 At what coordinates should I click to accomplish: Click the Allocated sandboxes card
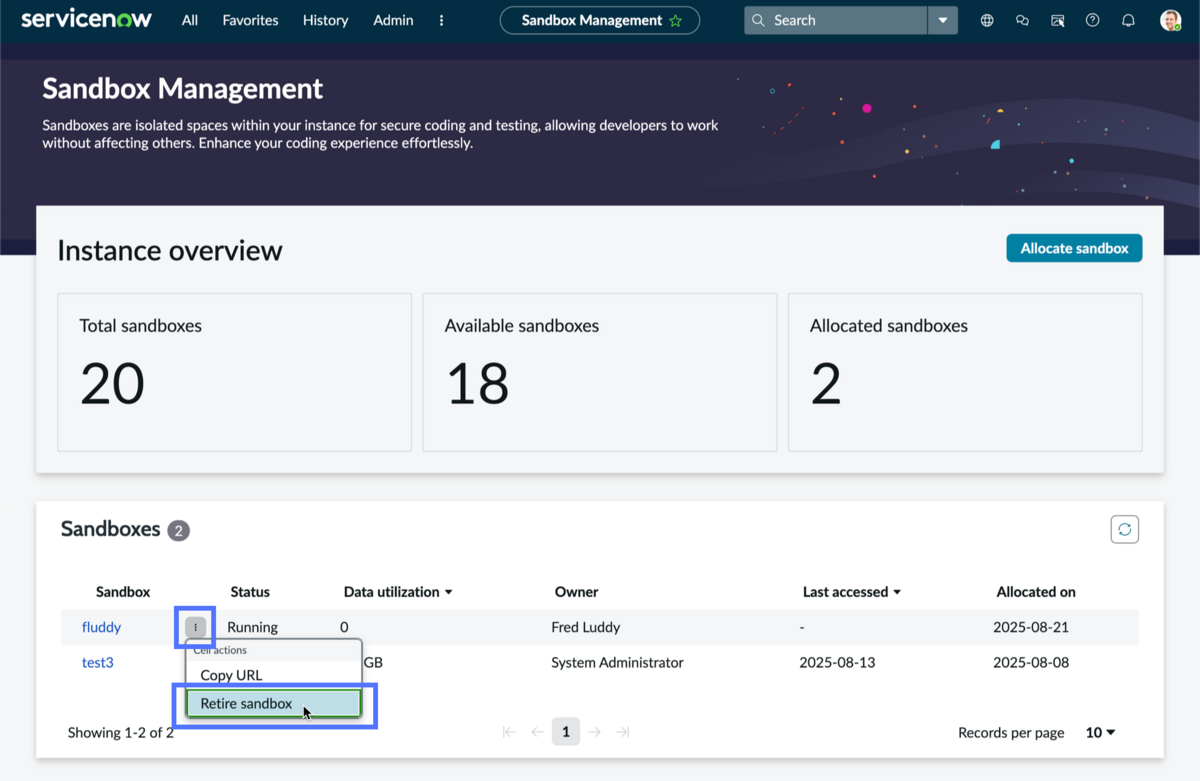(965, 372)
